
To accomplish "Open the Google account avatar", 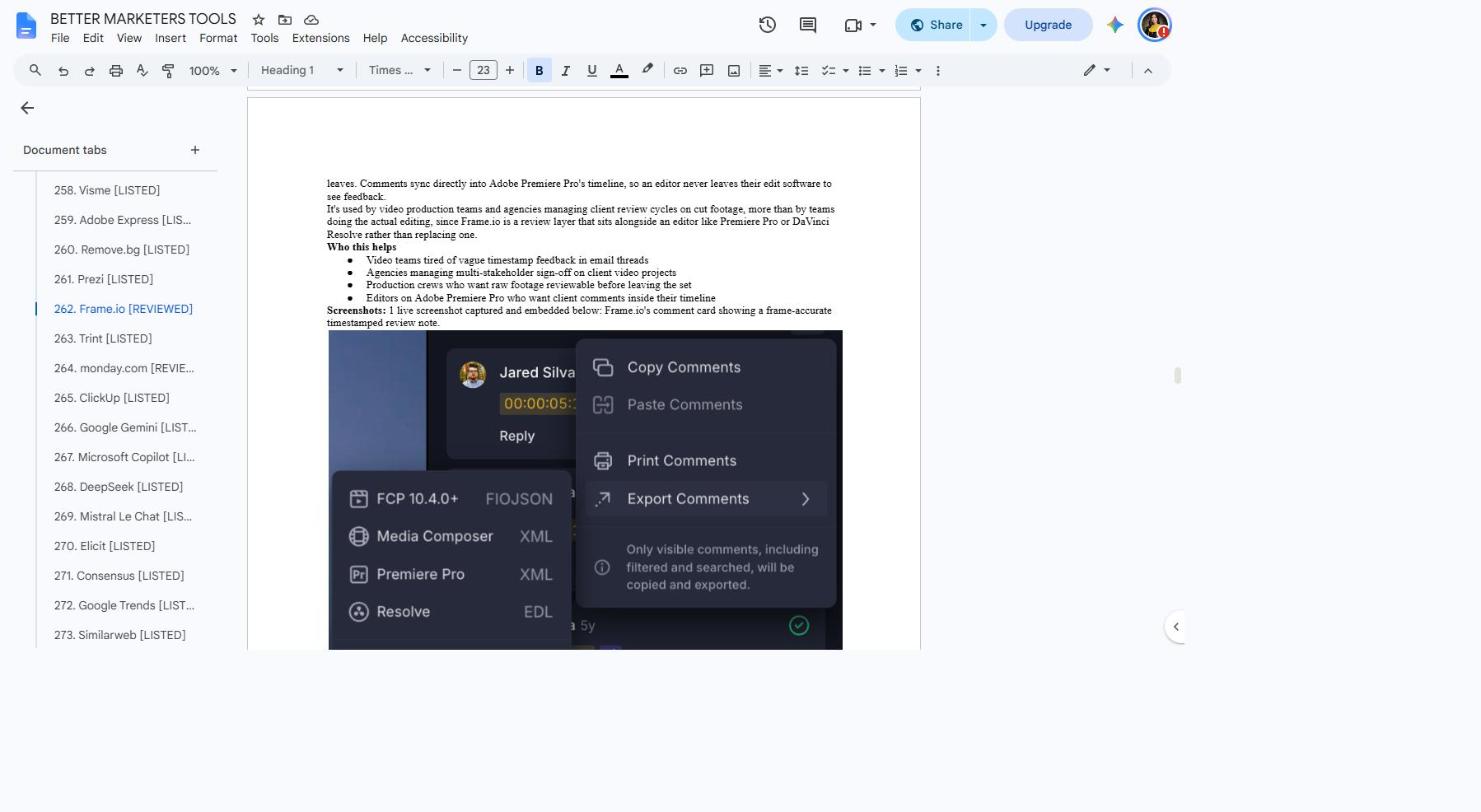I will [x=1154, y=25].
